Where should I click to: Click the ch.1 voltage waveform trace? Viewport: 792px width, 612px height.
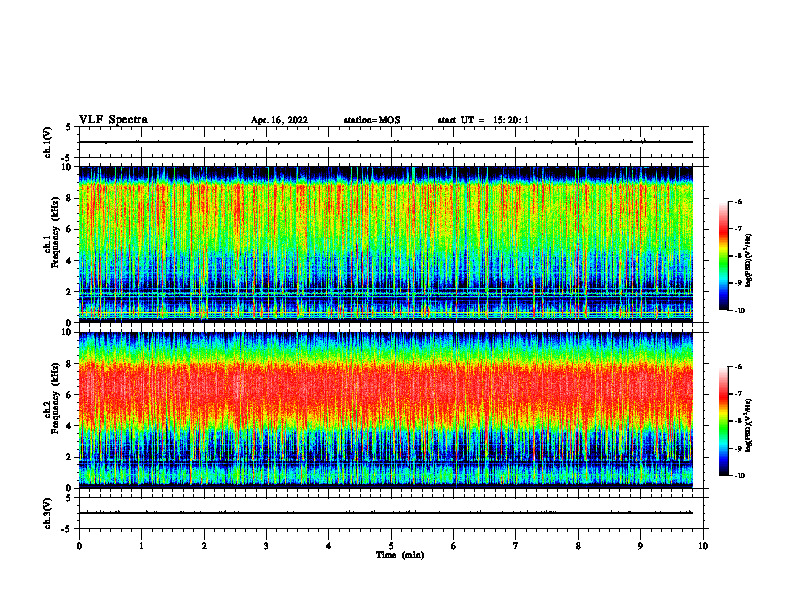pyautogui.click(x=386, y=142)
